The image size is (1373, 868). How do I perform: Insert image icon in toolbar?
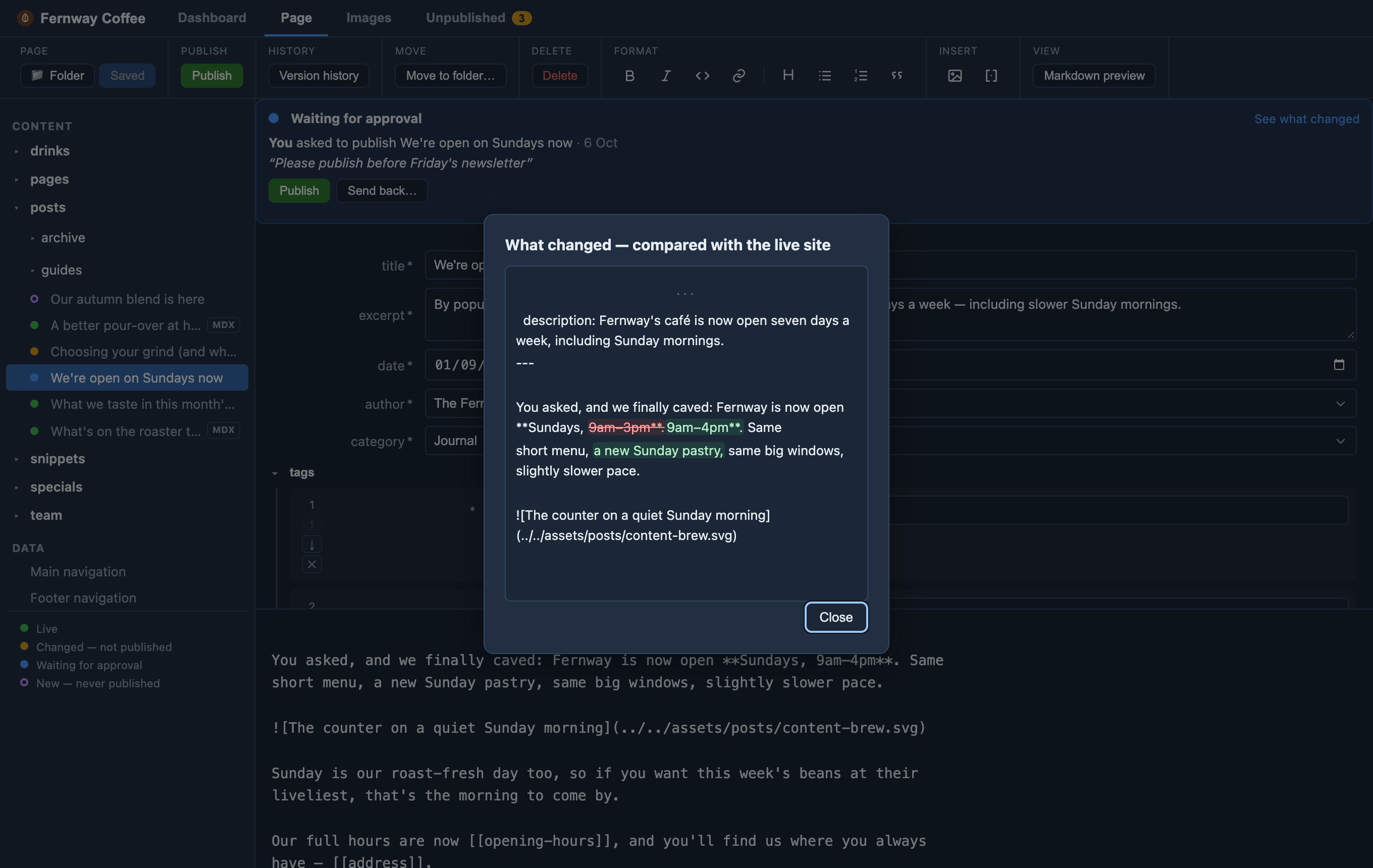[955, 76]
